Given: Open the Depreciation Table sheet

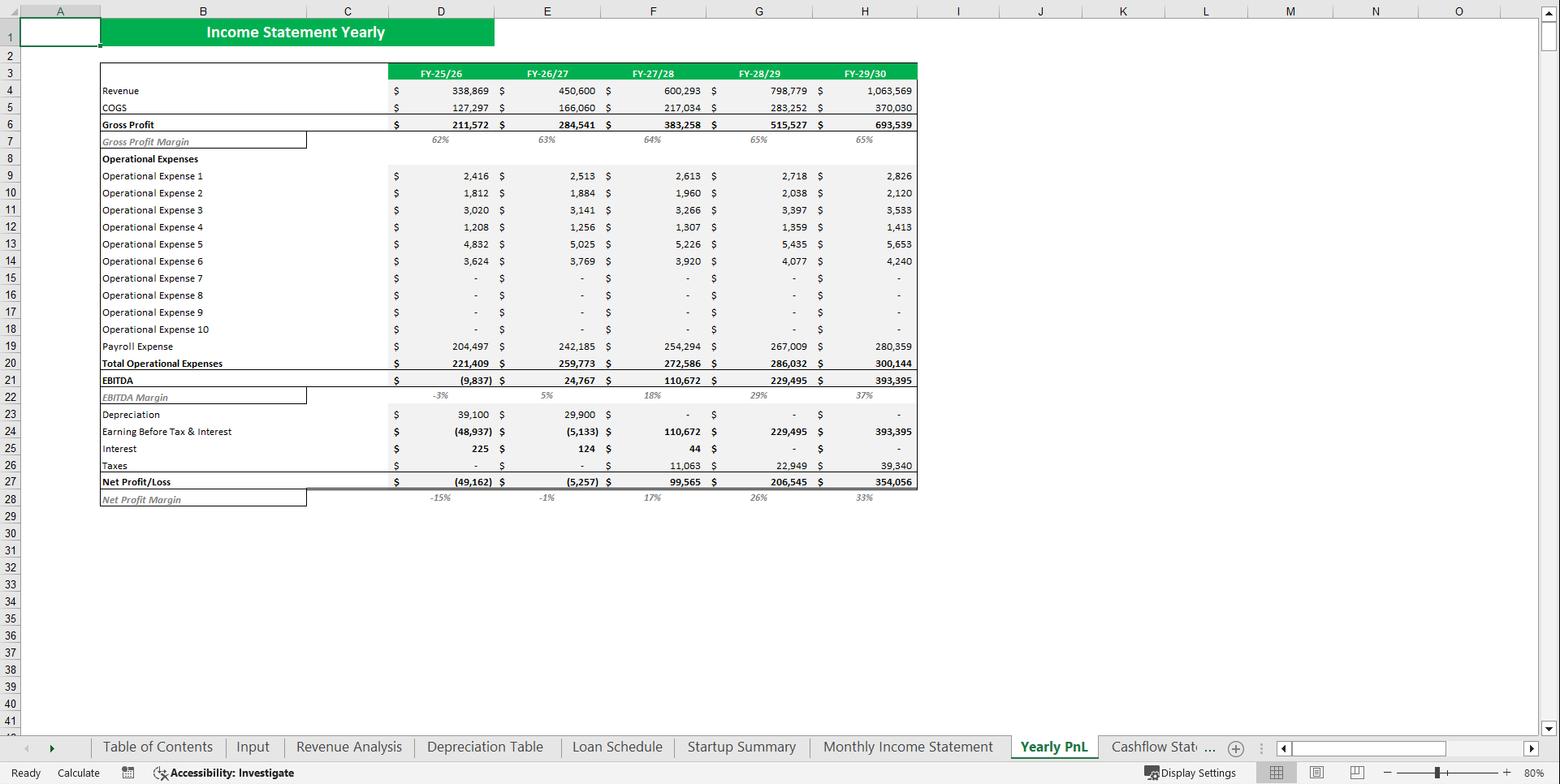Looking at the screenshot, I should click(x=485, y=747).
